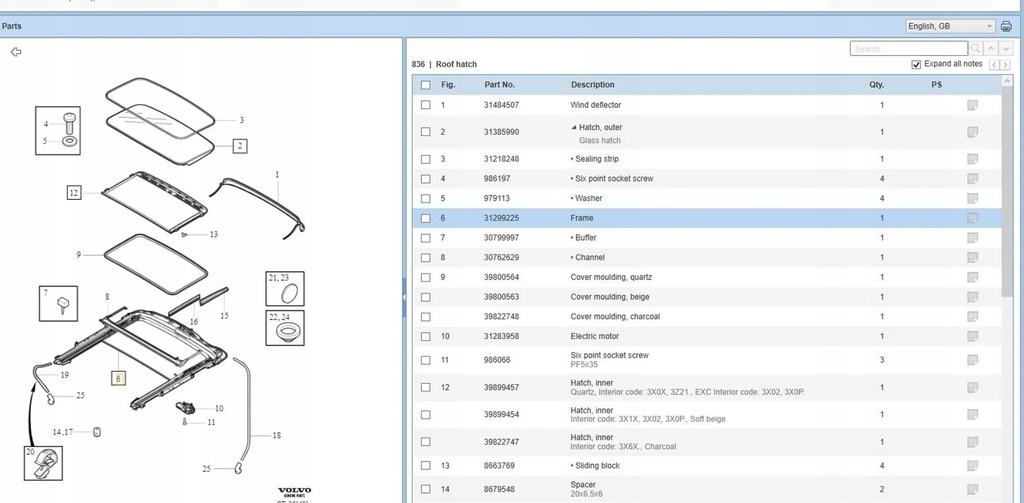
Task: Click next page arrow below search
Action: (x=1005, y=65)
